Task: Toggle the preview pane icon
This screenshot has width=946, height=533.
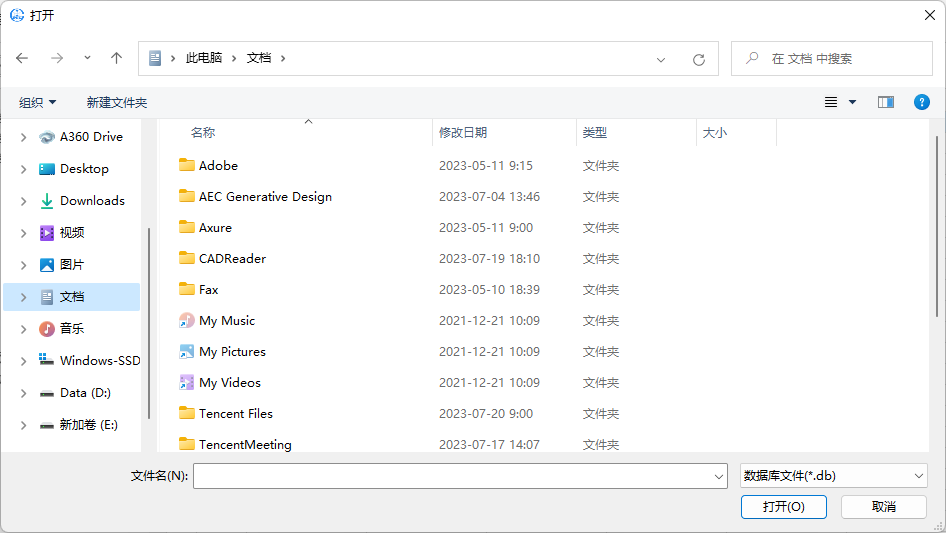Action: pyautogui.click(x=885, y=102)
